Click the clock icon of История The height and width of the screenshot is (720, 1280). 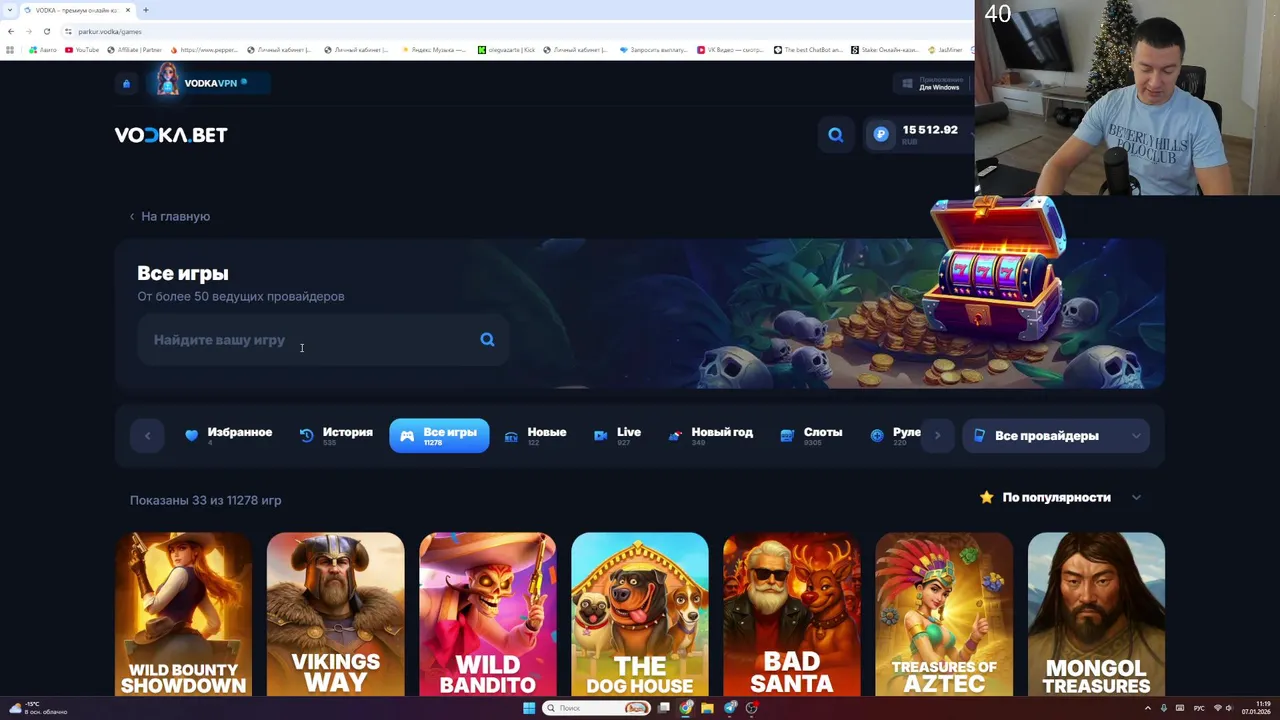point(306,435)
